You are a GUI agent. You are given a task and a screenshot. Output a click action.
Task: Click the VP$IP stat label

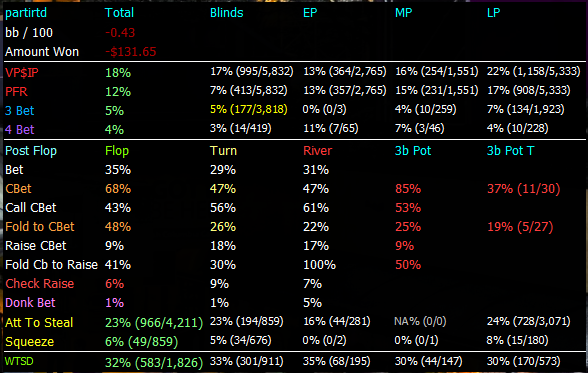(x=22, y=72)
